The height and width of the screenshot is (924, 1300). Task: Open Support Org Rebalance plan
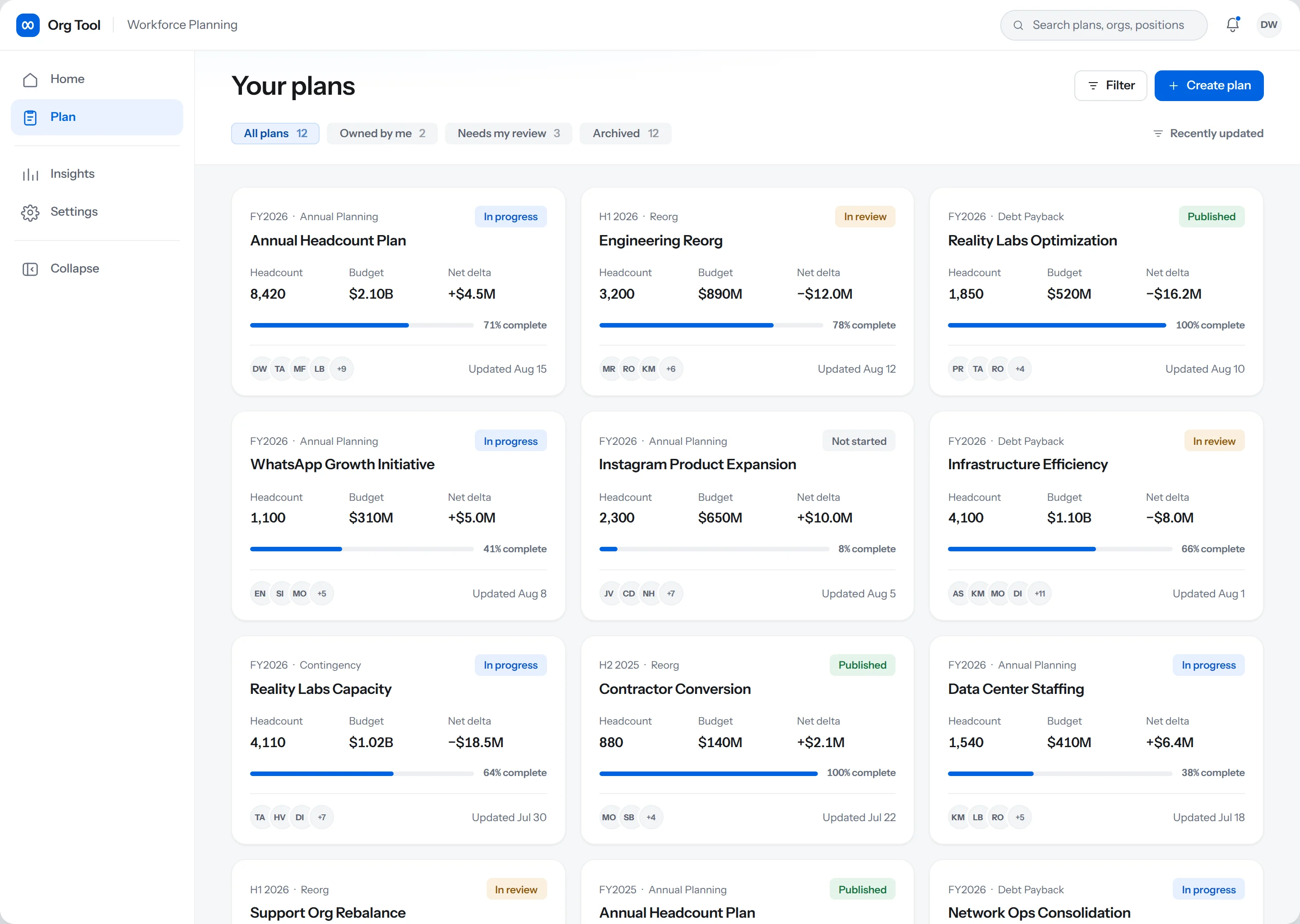328,913
